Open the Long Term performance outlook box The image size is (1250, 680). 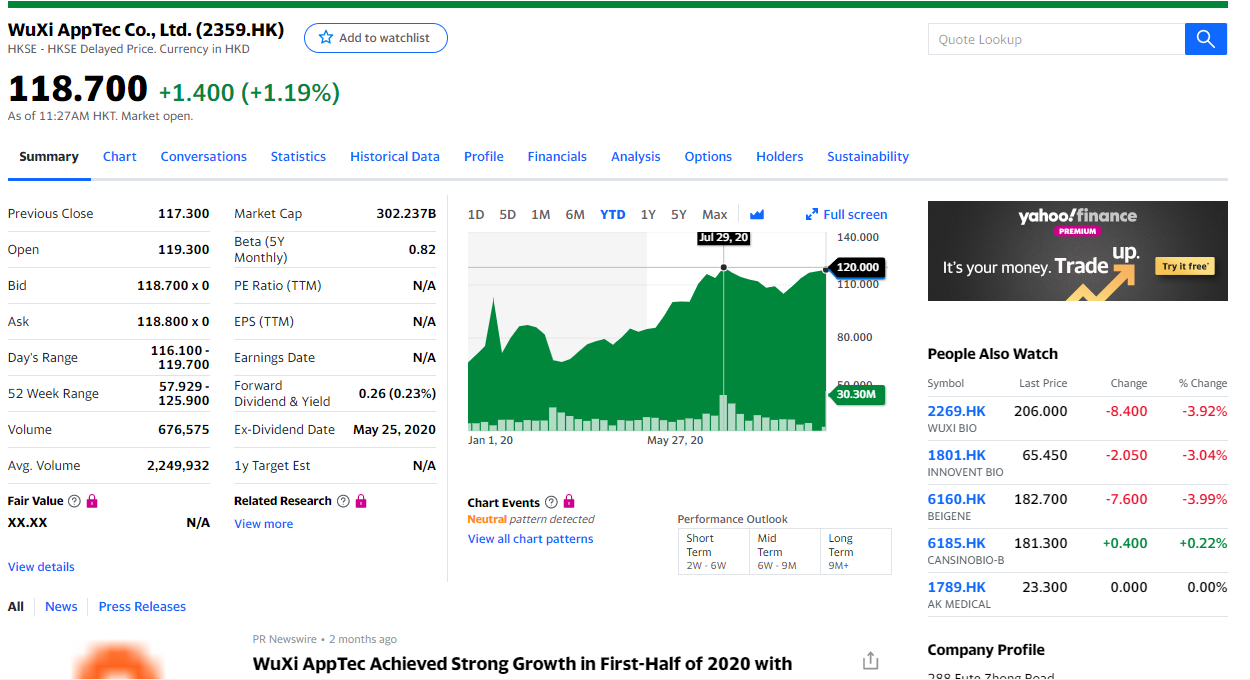[x=855, y=551]
